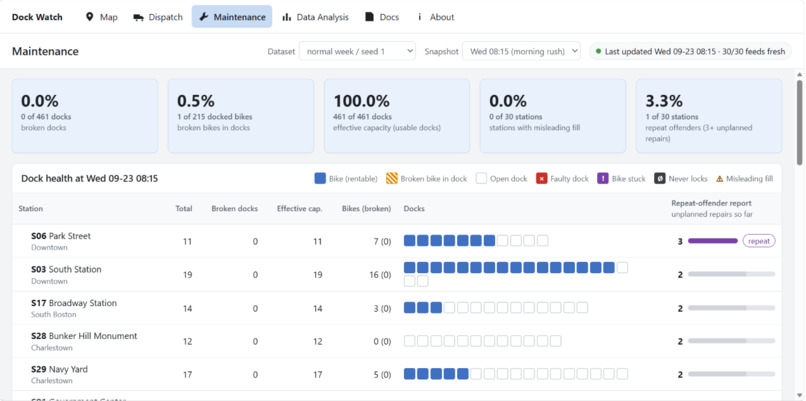This screenshot has width=806, height=401.
Task: Open the Snapshot dropdown
Action: tap(521, 51)
